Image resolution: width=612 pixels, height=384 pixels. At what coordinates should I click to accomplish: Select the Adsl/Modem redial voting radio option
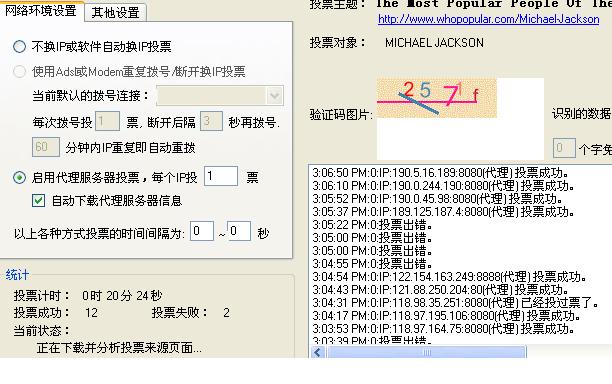(19, 71)
